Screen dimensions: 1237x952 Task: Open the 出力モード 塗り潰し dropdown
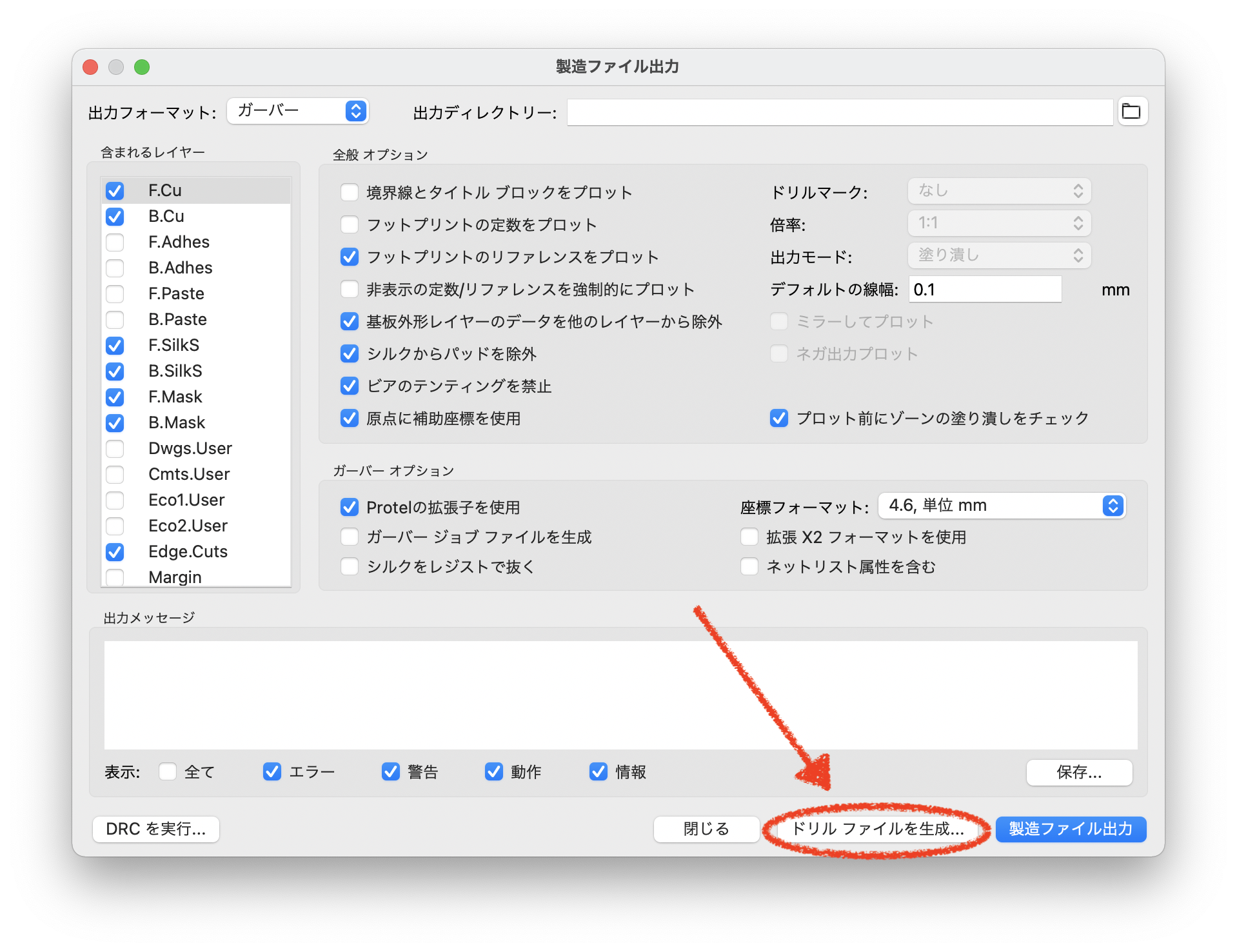[x=999, y=255]
